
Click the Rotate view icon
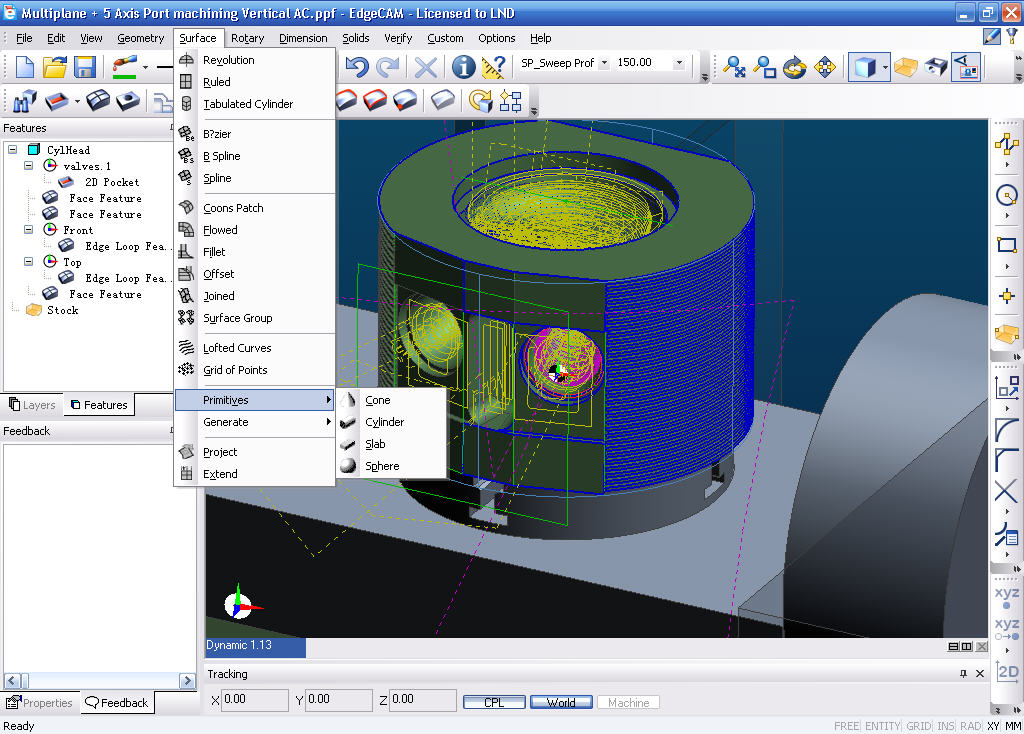(x=795, y=67)
